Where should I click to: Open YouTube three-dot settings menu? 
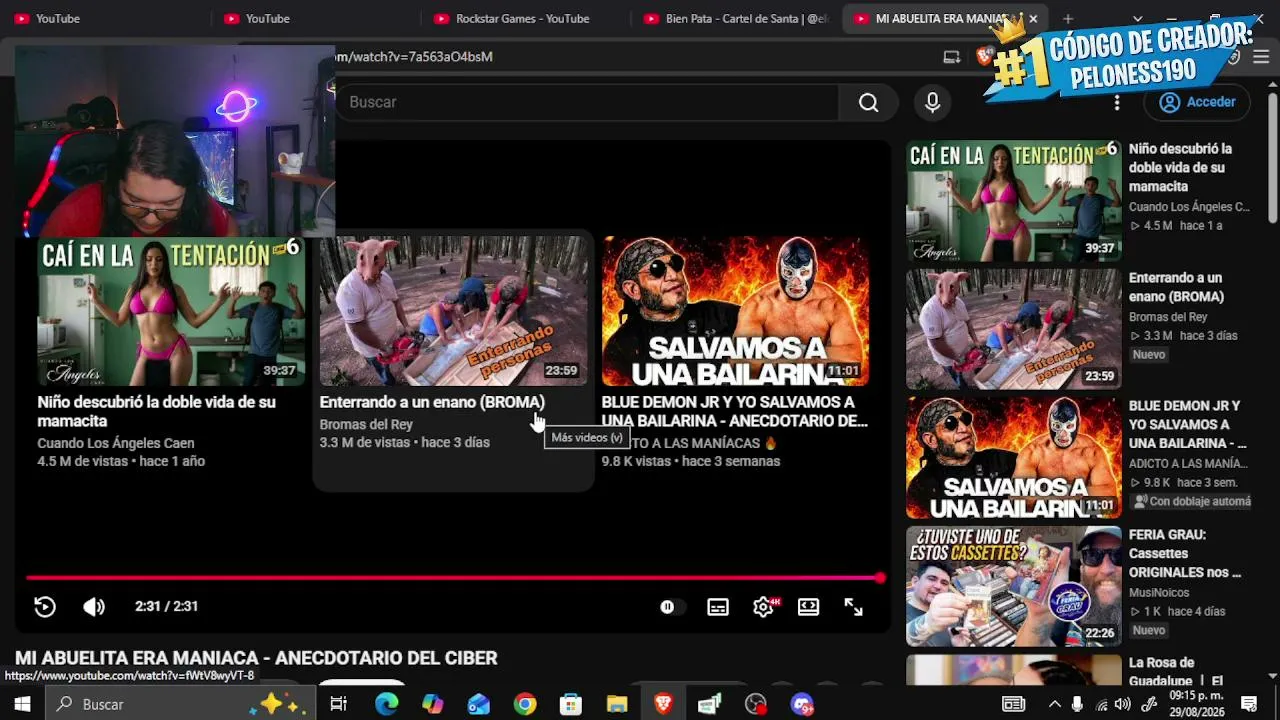coord(1117,102)
